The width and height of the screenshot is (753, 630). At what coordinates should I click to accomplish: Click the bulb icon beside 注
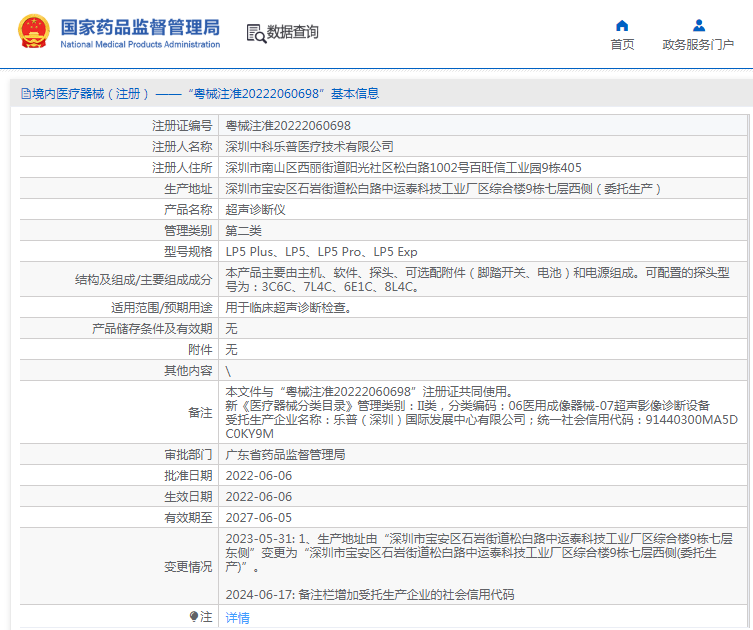pos(194,616)
